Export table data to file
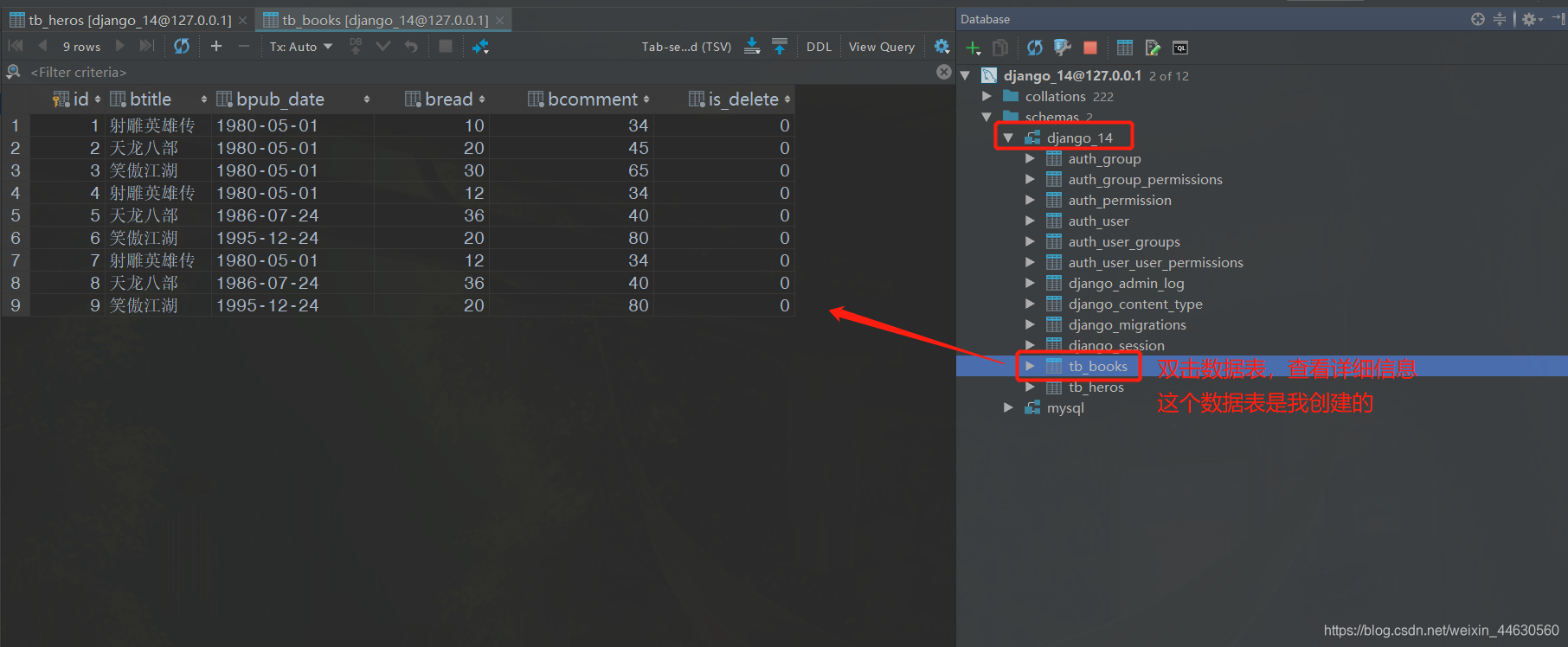Viewport: 1568px width, 647px height. (x=752, y=46)
